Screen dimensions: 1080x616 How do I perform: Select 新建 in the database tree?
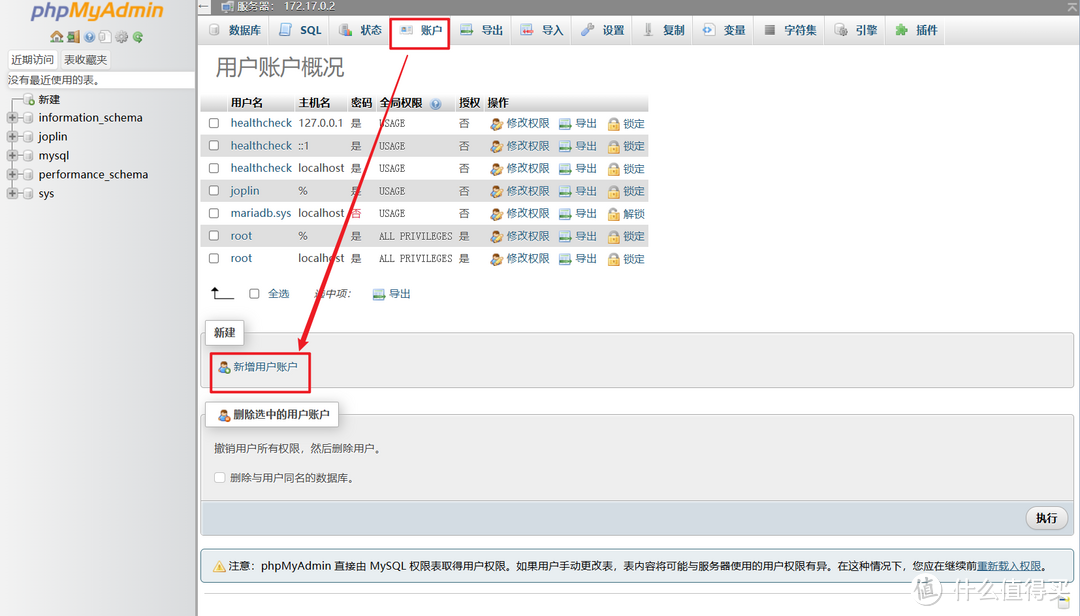[x=49, y=100]
